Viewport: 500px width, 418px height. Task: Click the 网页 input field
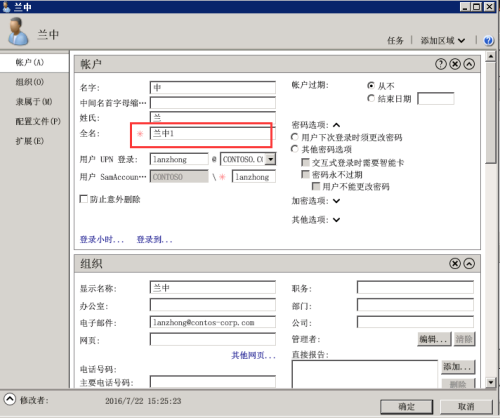pyautogui.click(x=213, y=340)
